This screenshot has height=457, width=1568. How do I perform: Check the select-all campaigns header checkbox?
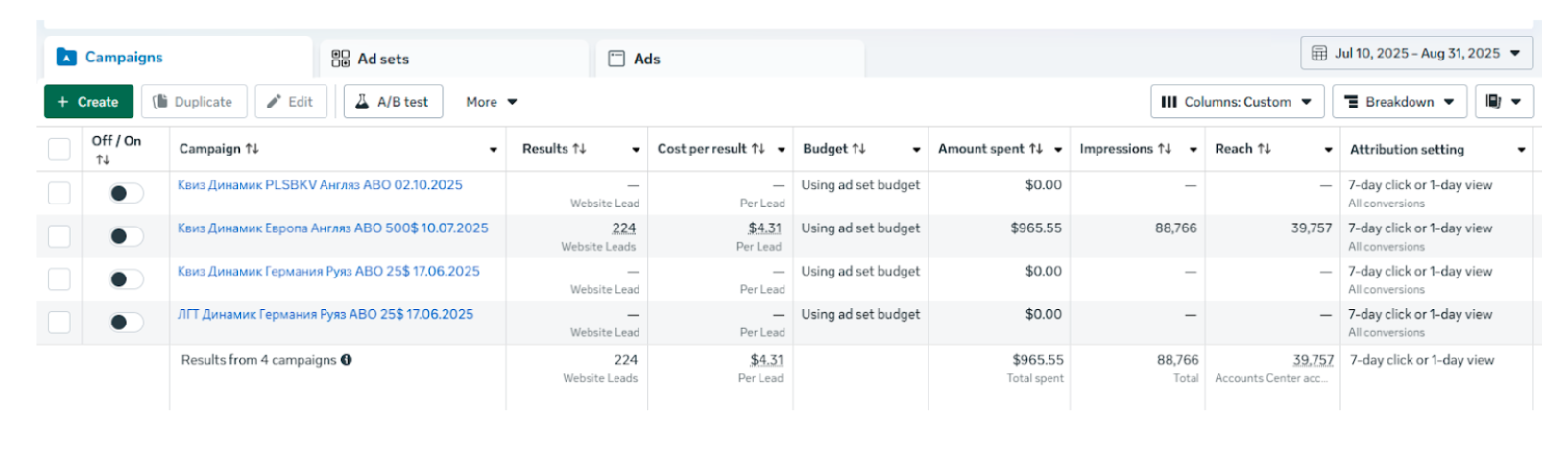(60, 149)
